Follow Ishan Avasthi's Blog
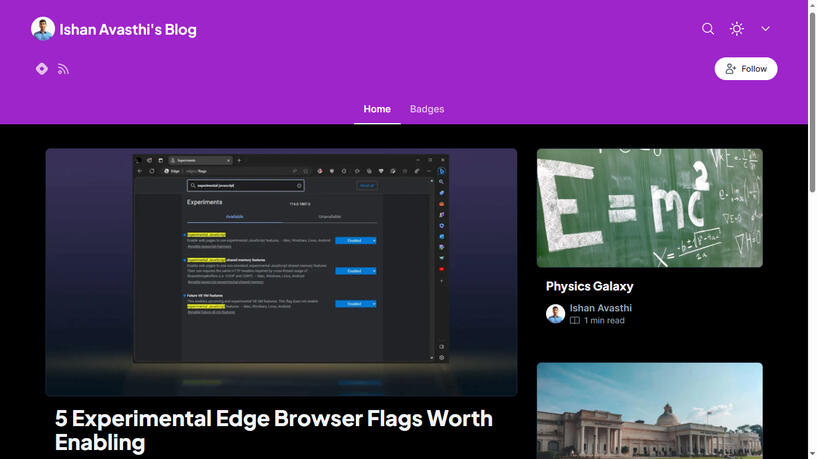 (x=745, y=69)
